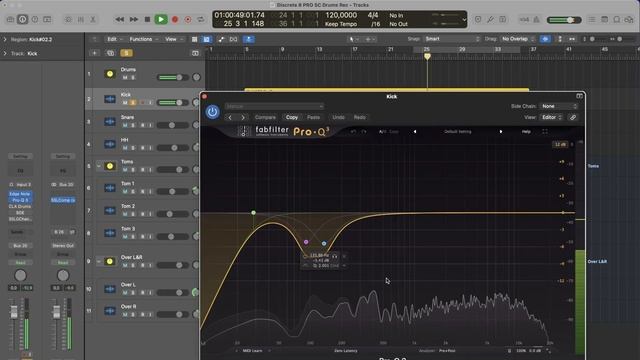Adjust the master volume slider
This screenshot has width=640, height=360.
[x=564, y=20]
